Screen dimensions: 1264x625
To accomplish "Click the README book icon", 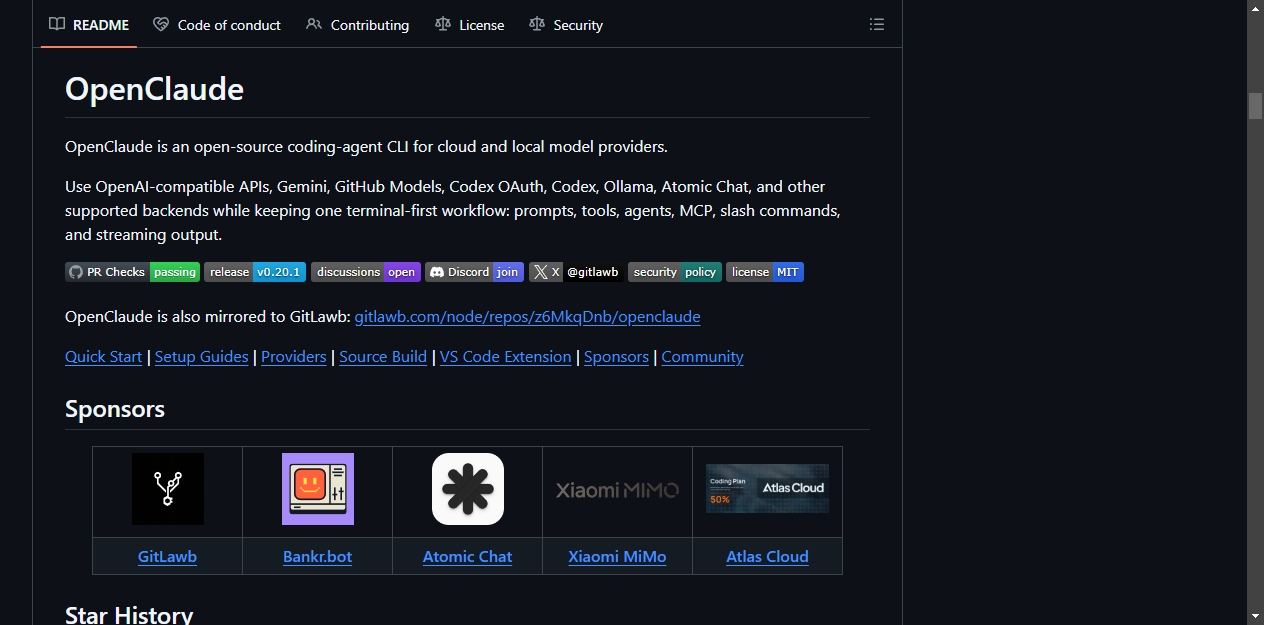I will [57, 24].
